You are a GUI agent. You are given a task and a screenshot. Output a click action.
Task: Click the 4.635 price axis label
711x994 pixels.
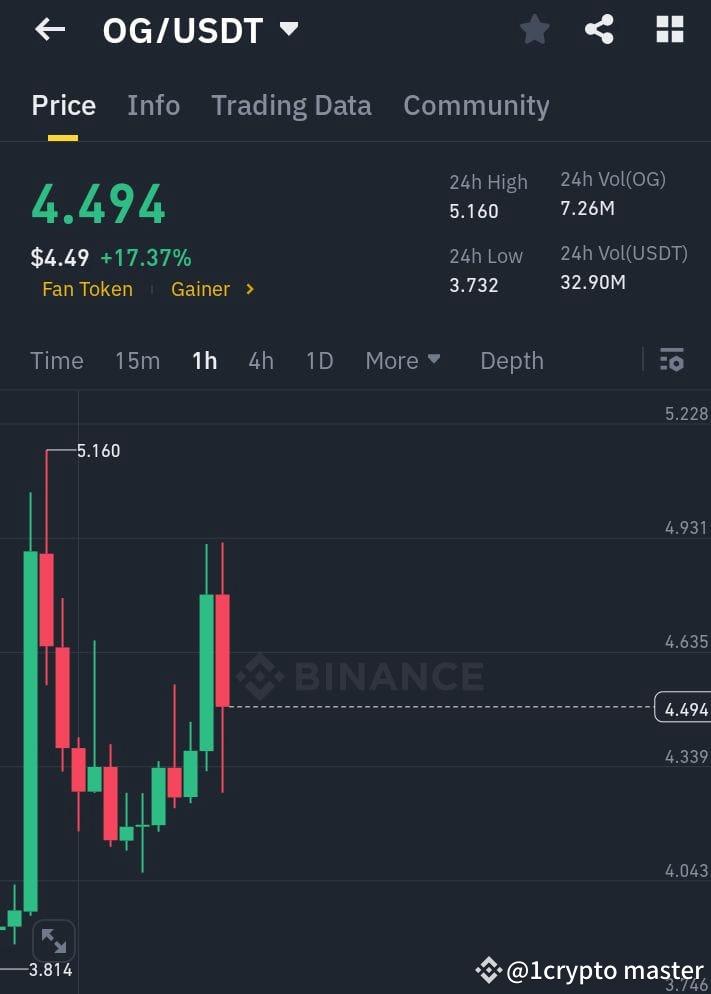(x=686, y=642)
